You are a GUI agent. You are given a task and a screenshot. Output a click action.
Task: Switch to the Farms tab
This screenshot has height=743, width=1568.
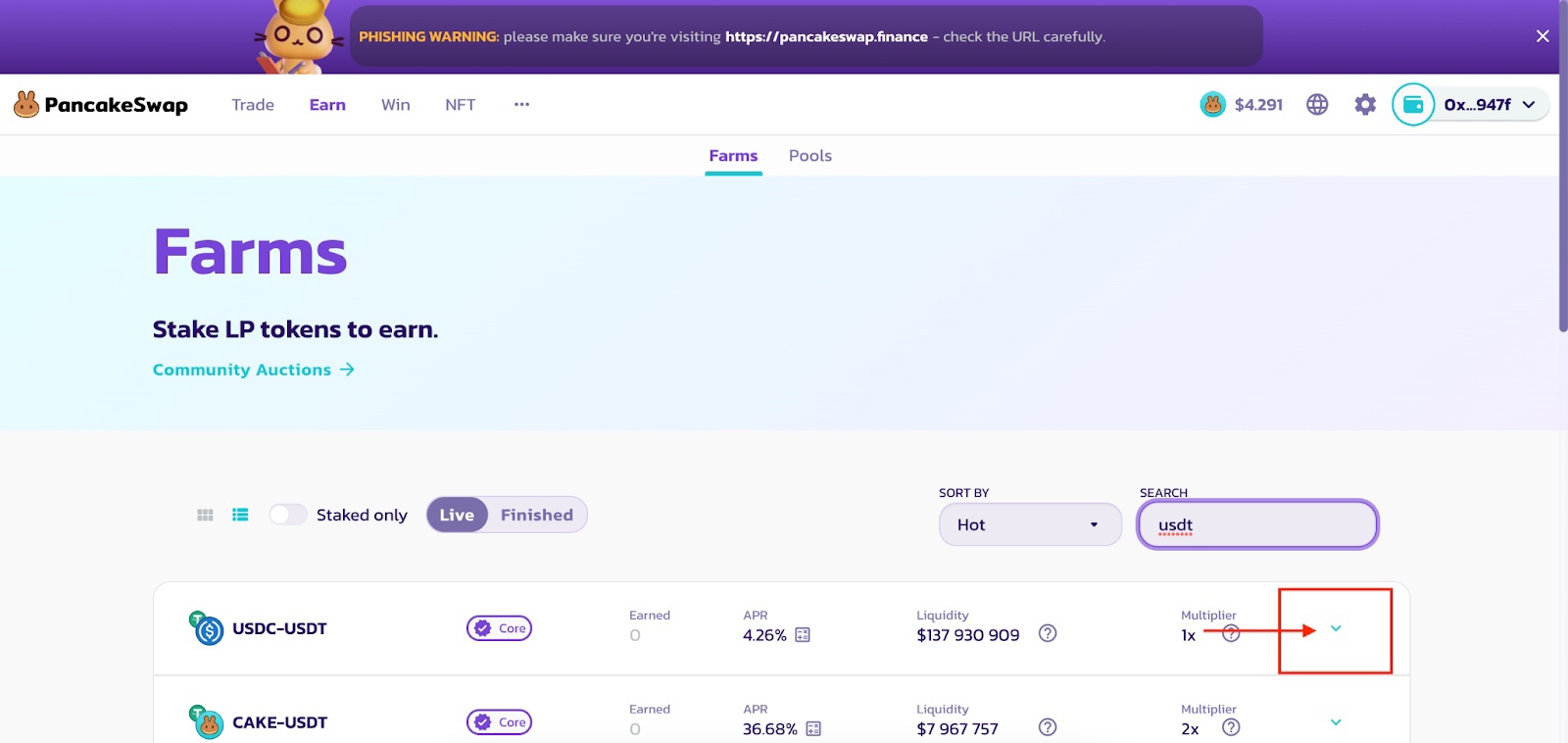733,156
